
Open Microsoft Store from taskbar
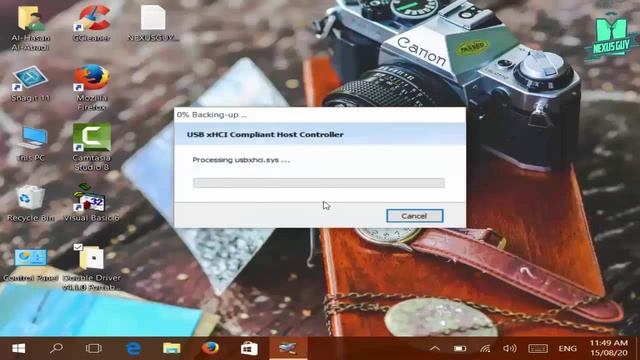(x=249, y=348)
